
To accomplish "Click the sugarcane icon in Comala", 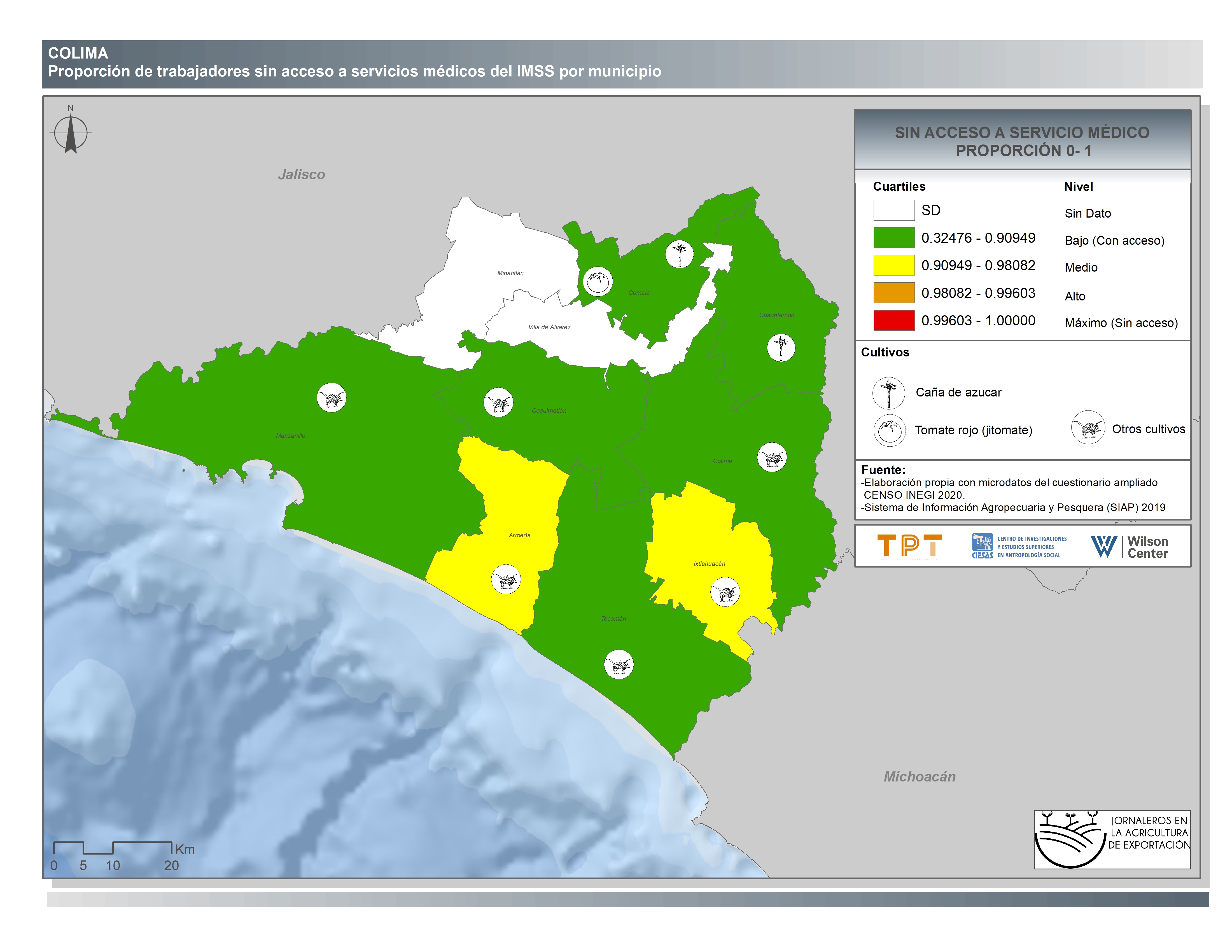I will (679, 254).
